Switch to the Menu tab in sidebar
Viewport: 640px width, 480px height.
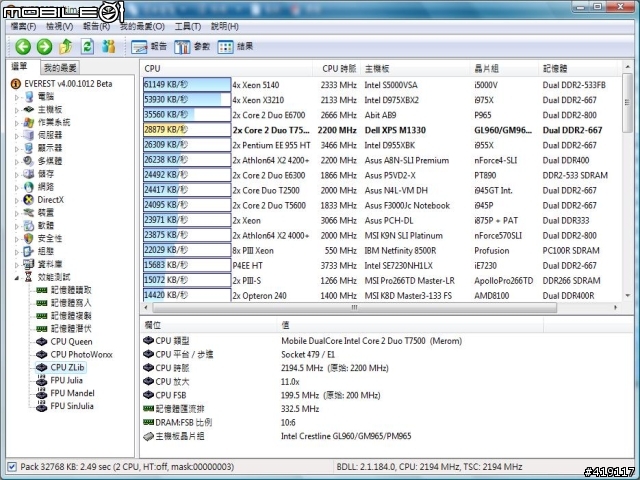[x=19, y=67]
